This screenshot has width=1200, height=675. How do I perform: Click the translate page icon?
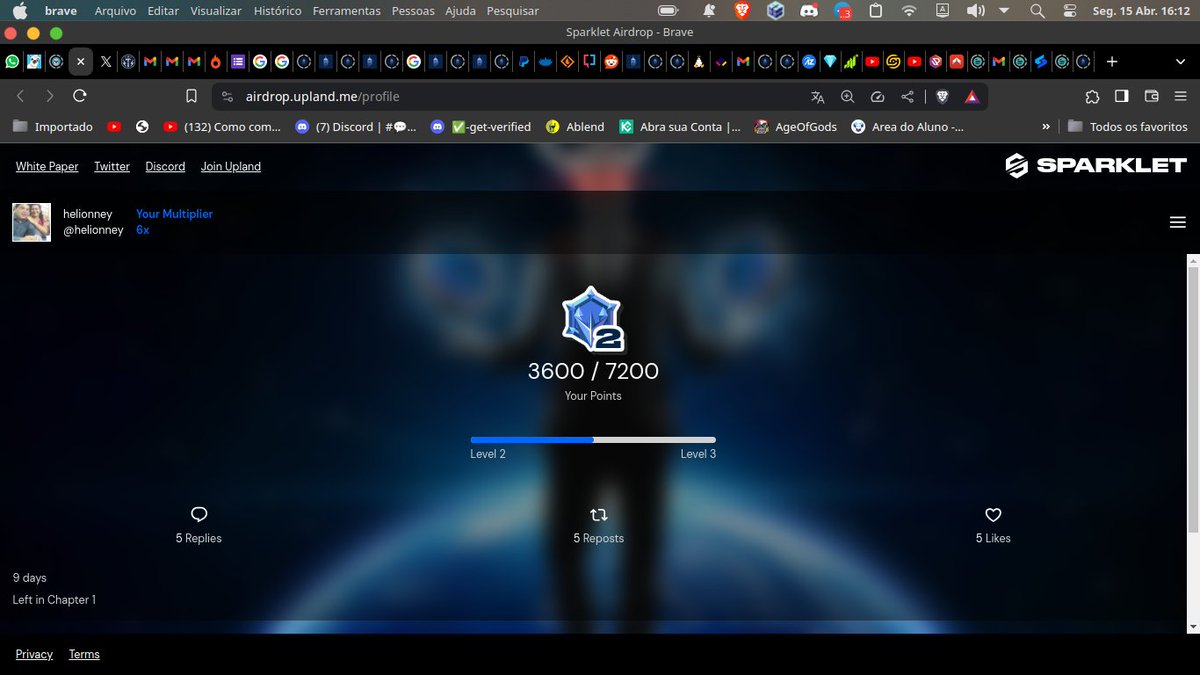[x=818, y=97]
